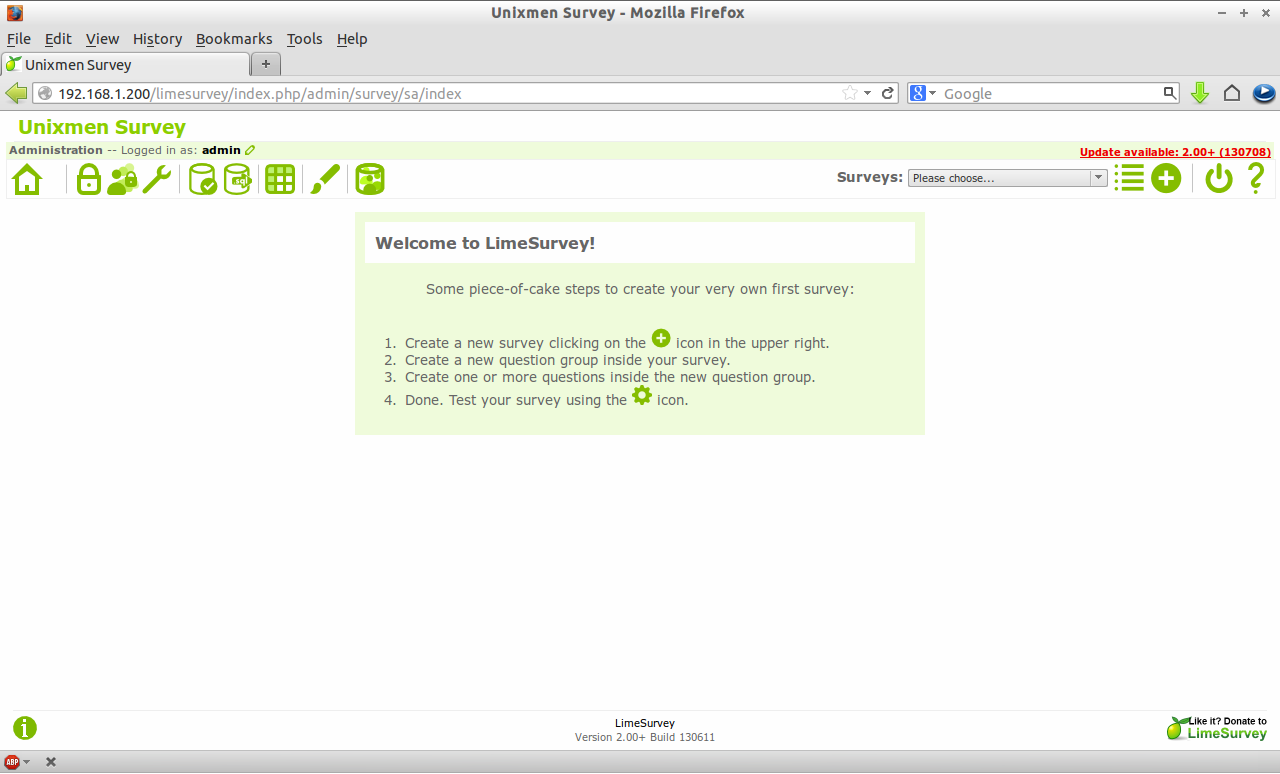Screen dimensions: 1280x774
Task: Click the 'Create one or more questions' step text
Action: (610, 377)
